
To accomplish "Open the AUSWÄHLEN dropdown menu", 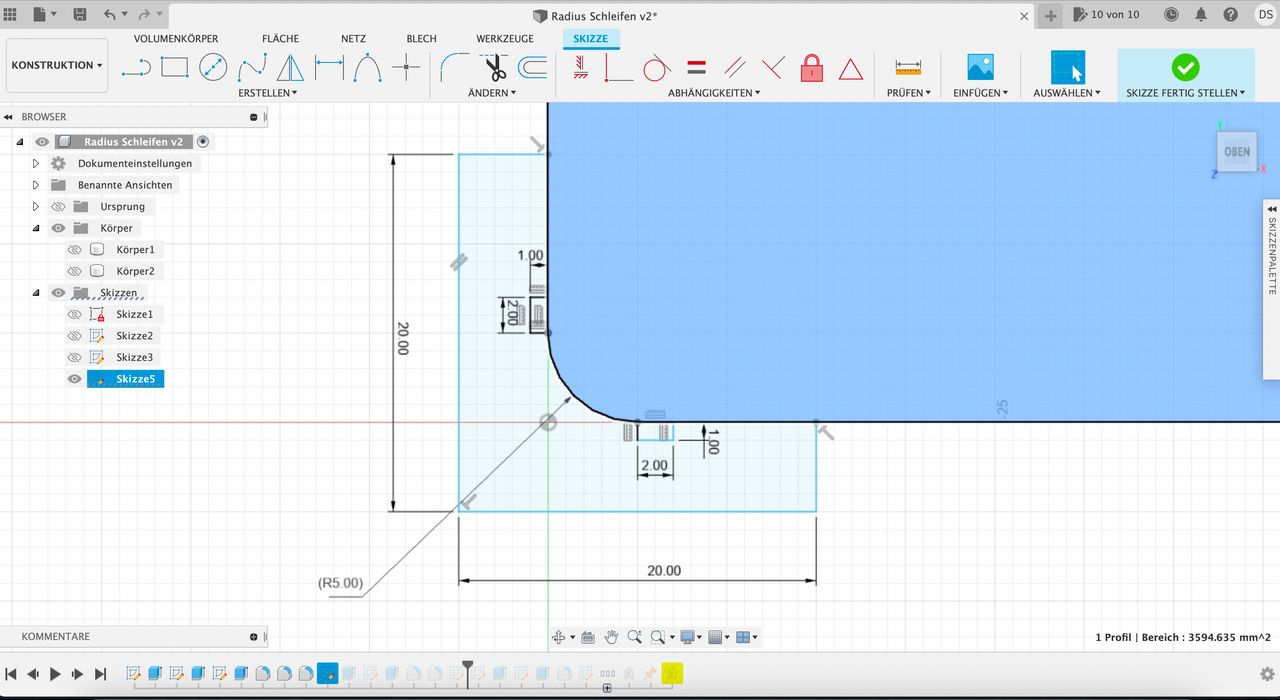I will (x=1067, y=93).
